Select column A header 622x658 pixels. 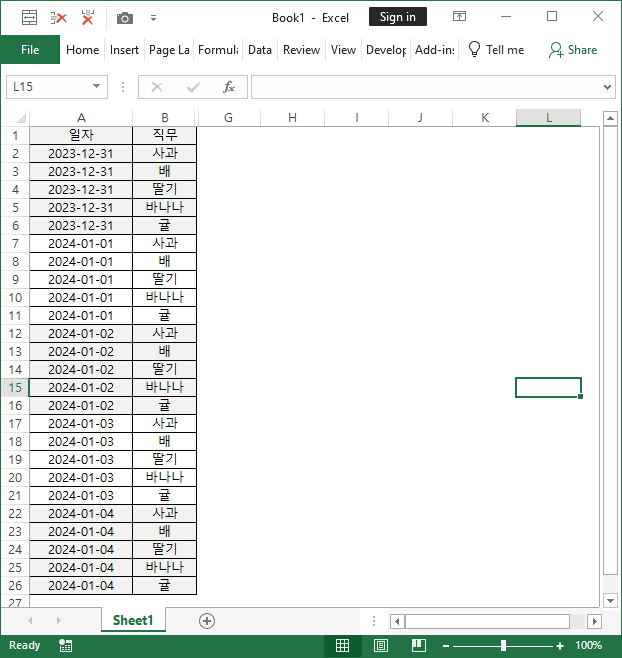pos(81,118)
